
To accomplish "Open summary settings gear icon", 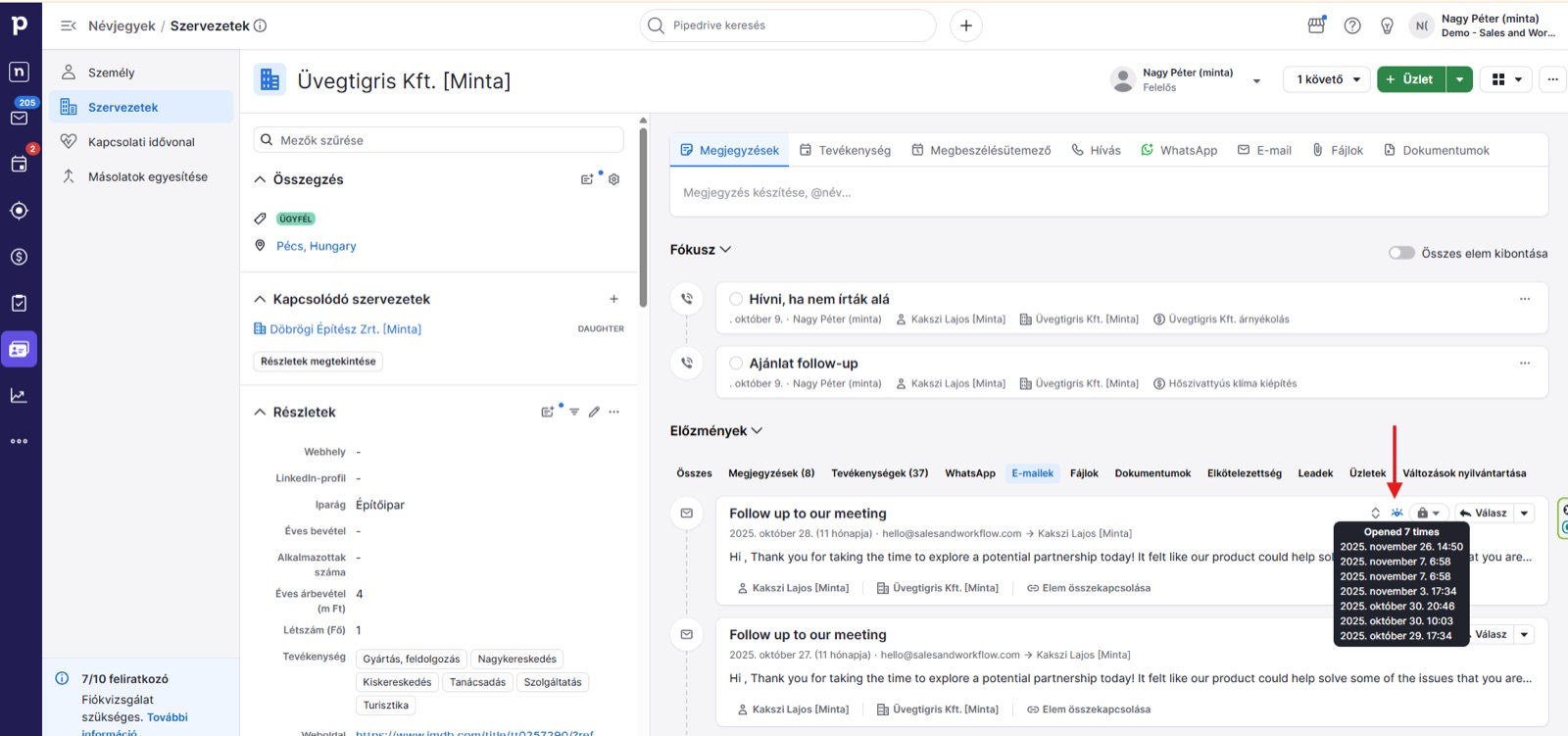I will [614, 179].
